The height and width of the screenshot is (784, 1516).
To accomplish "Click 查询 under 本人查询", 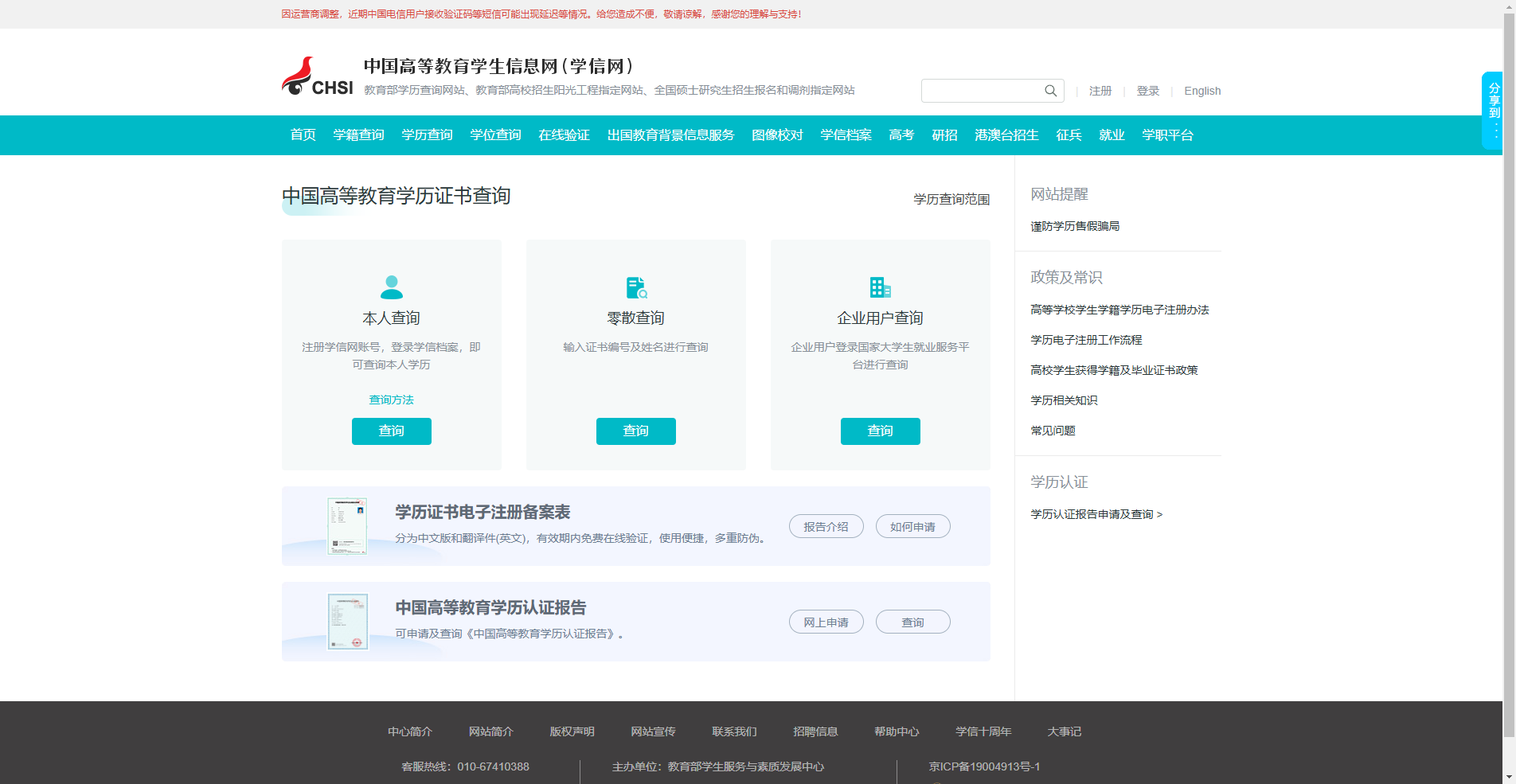I will (391, 431).
